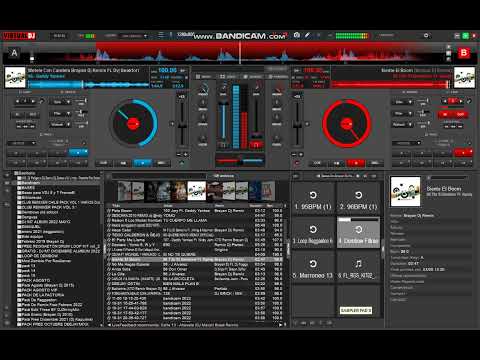Screen dimensions: 480x360
Task: Click SYNC button on deck B
Action: click(375, 163)
